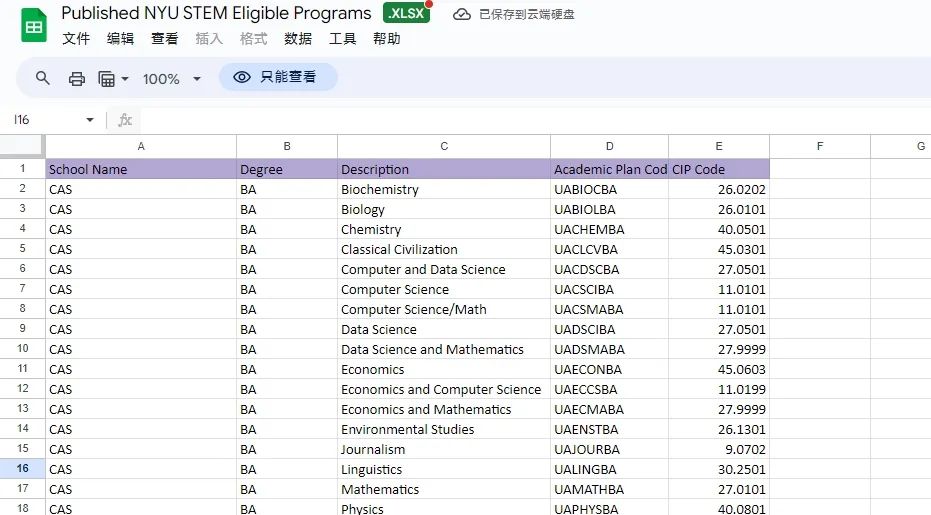The height and width of the screenshot is (515, 931).
Task: Click the CIP code 30.2501 cell
Action: coord(719,469)
